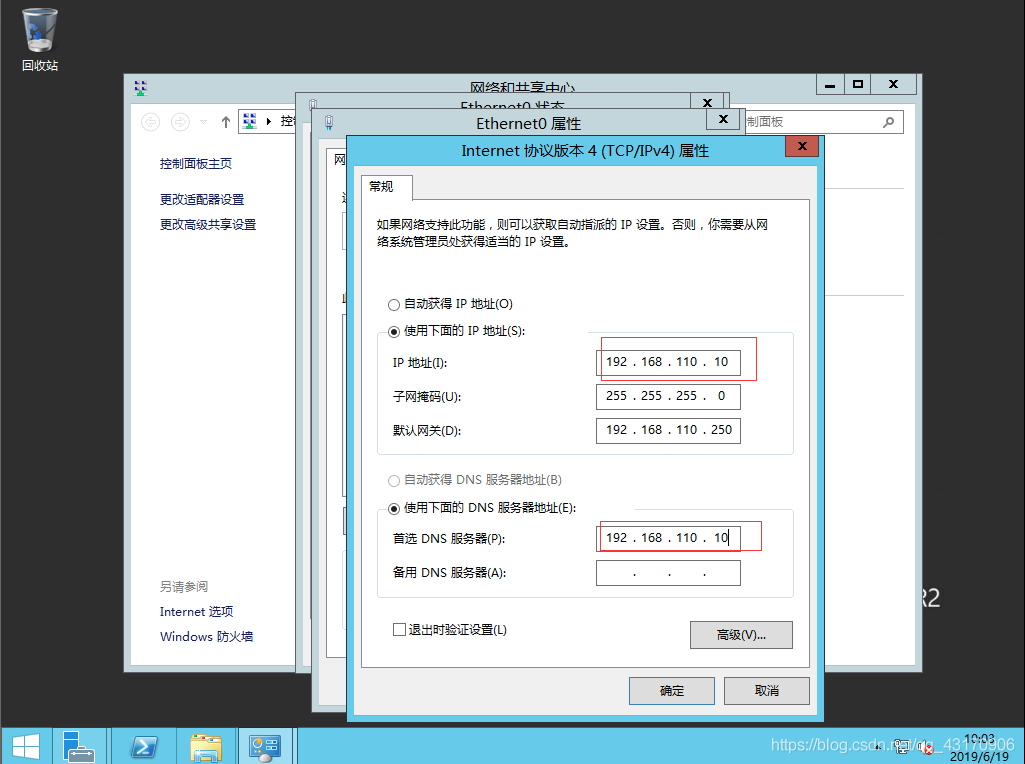1025x764 pixels.
Task: Click the address bar network icon
Action: 250,122
